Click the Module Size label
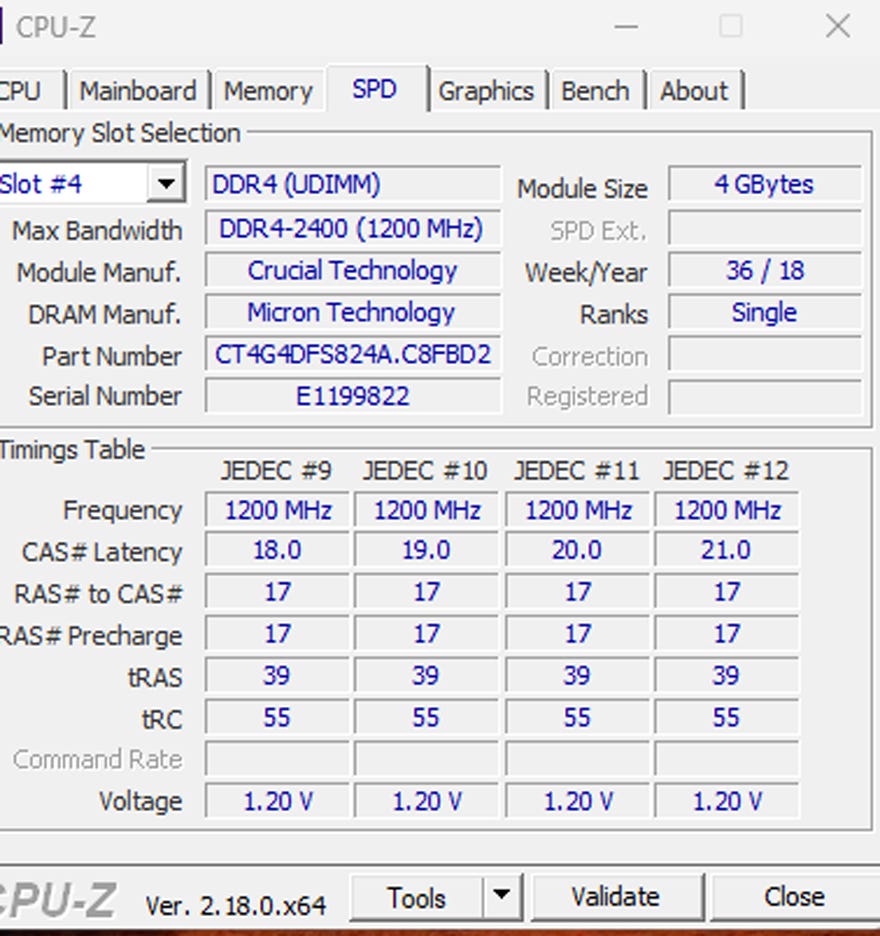The height and width of the screenshot is (936, 880). tap(582, 189)
